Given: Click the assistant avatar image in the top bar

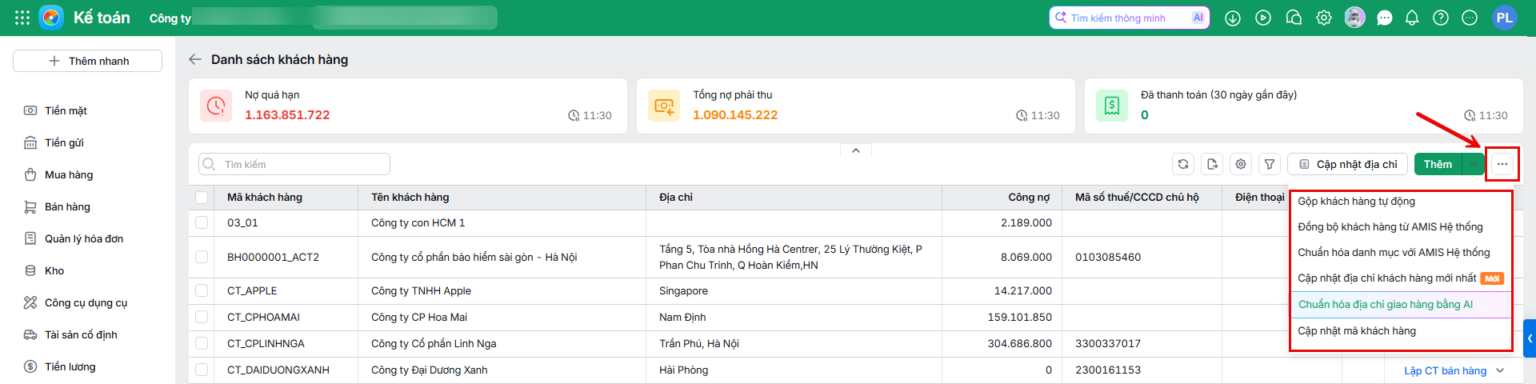Looking at the screenshot, I should pos(1354,18).
